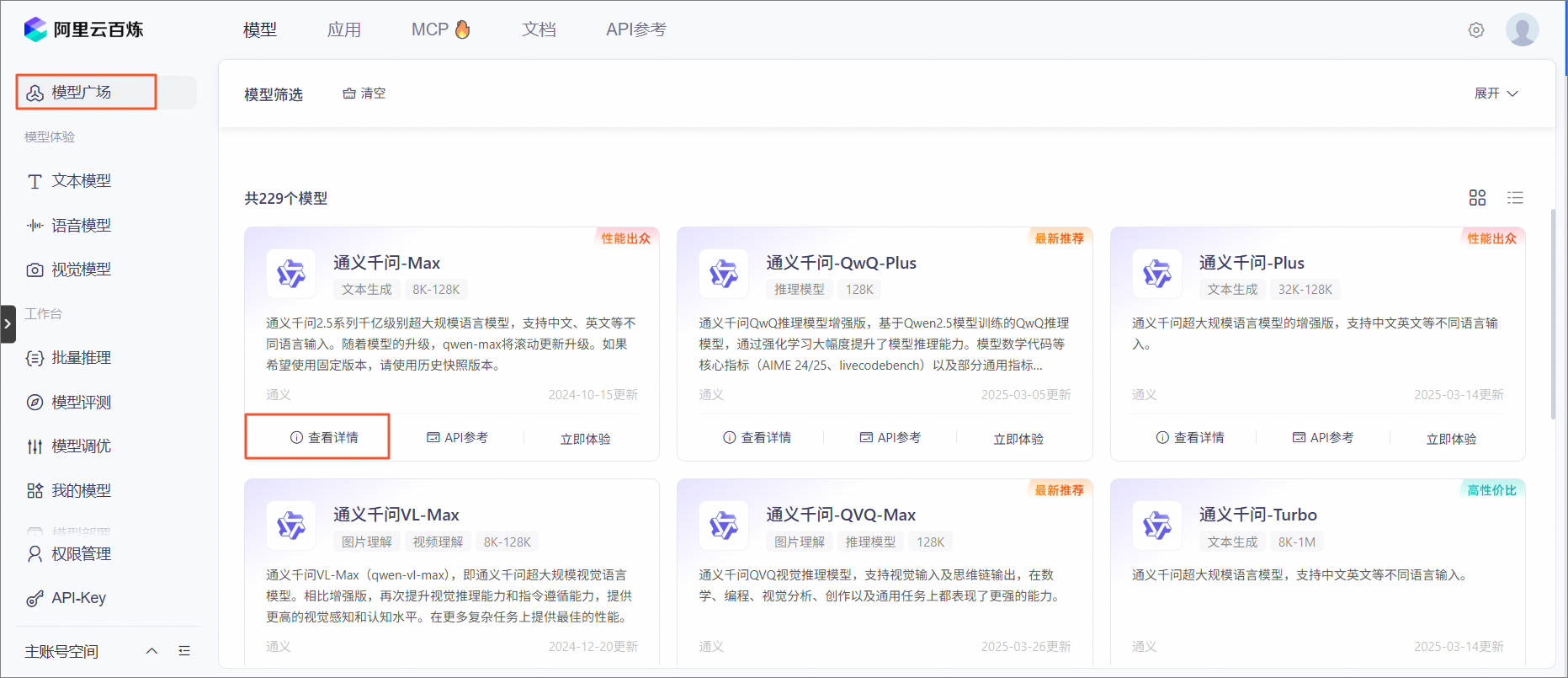
Task: Click 立即体验 for 通义千问-Max
Action: click(586, 439)
